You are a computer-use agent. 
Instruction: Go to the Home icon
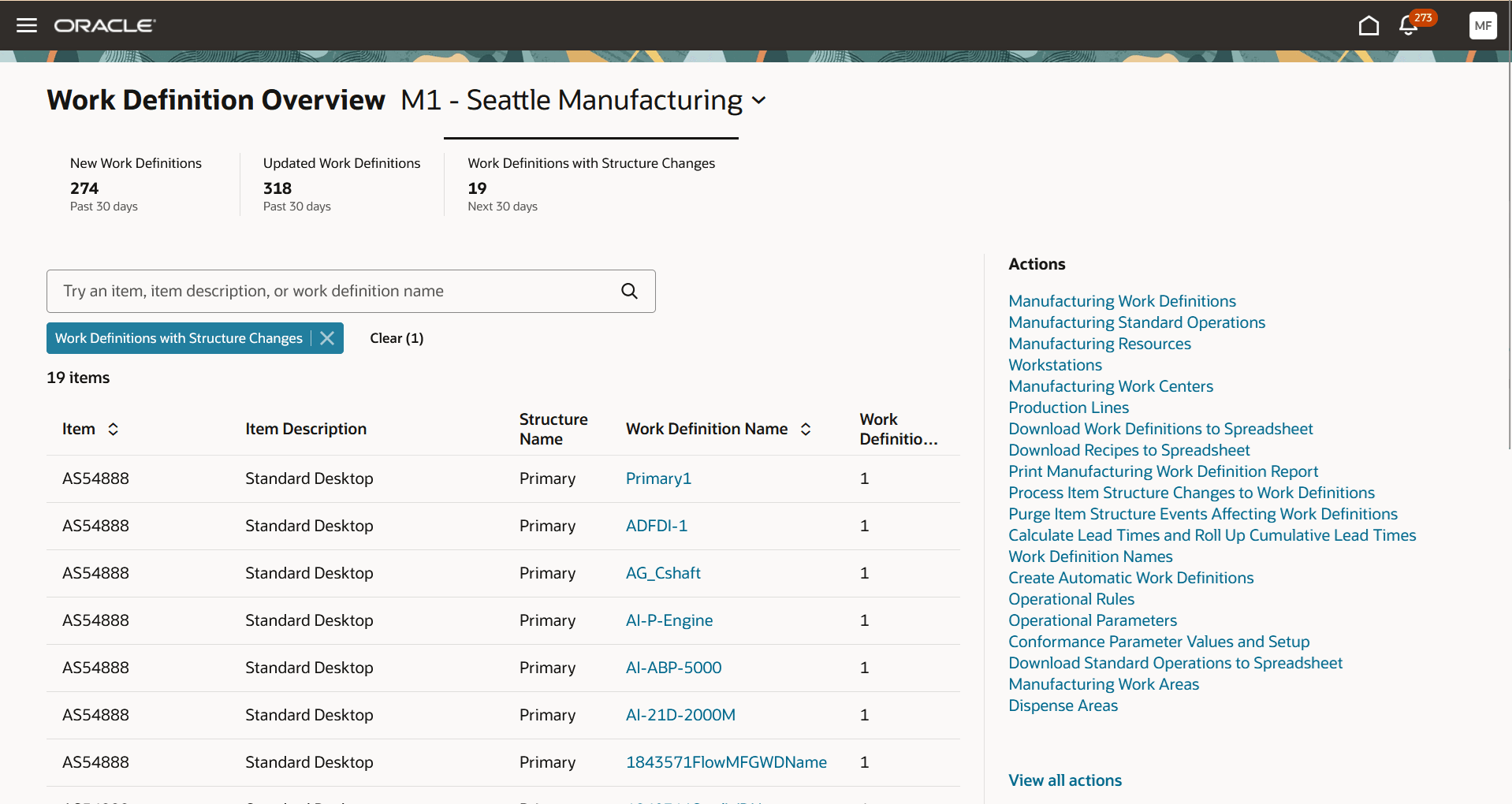(1369, 25)
